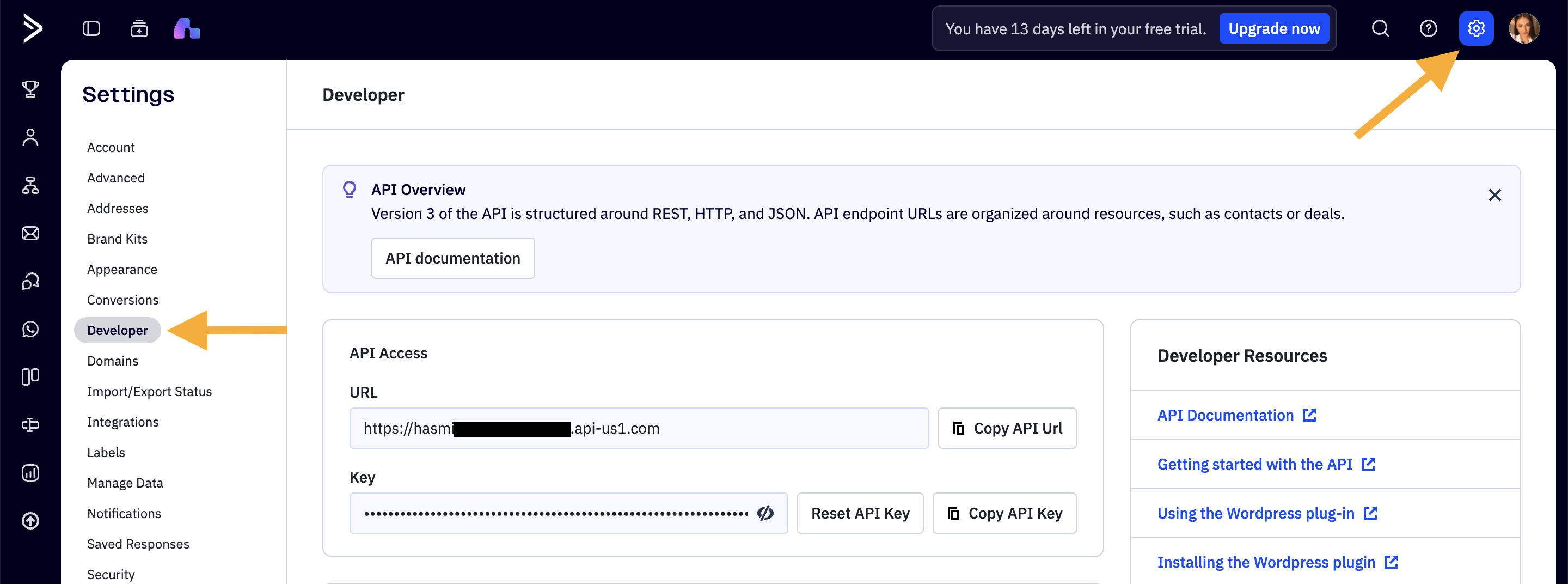The height and width of the screenshot is (584, 1568).
Task: Open Using the Wordpress plug-in link
Action: tap(1267, 513)
